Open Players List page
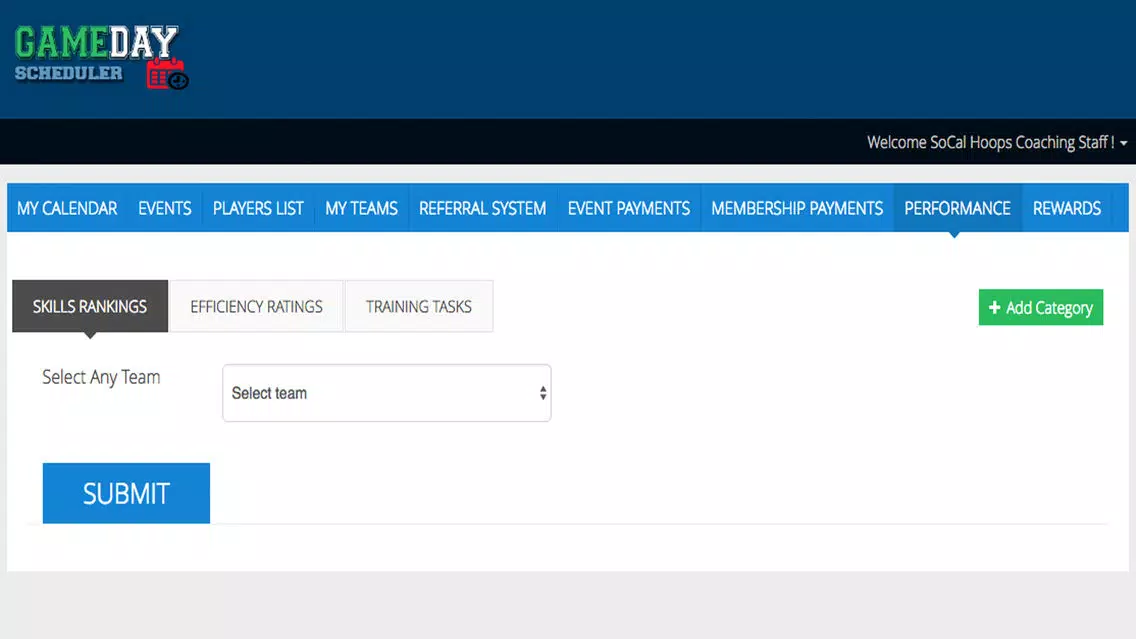The width and height of the screenshot is (1136, 639). 258,209
